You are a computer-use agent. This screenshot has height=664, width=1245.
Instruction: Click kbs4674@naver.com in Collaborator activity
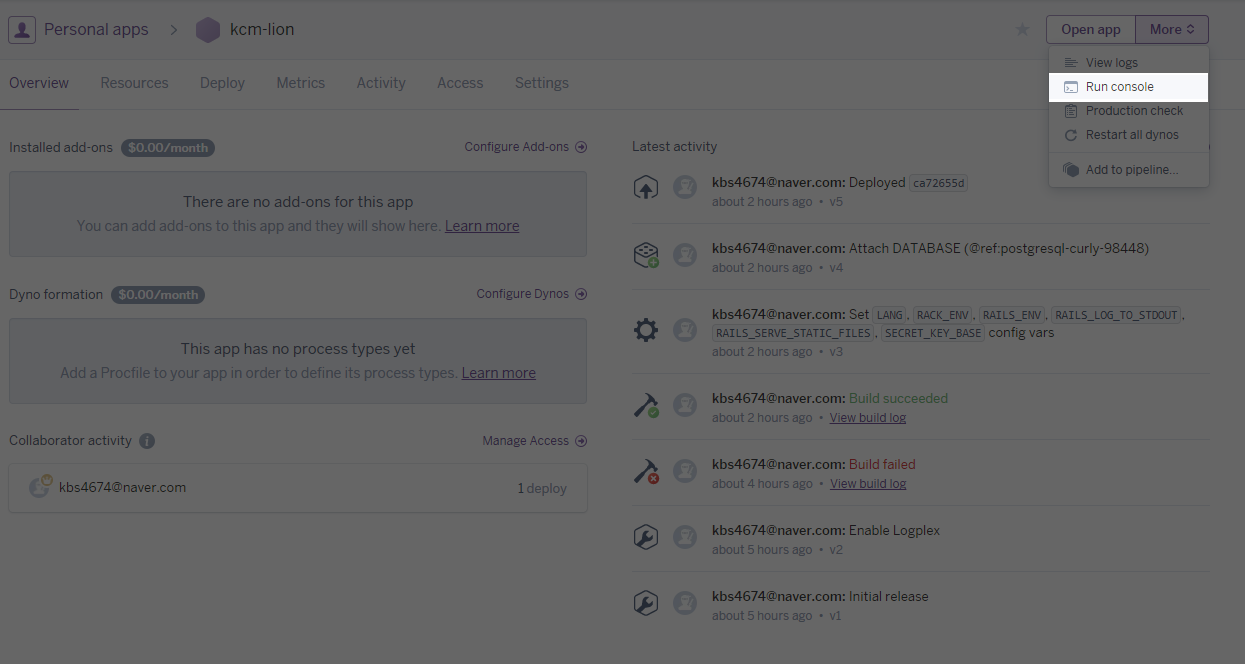tap(122, 488)
